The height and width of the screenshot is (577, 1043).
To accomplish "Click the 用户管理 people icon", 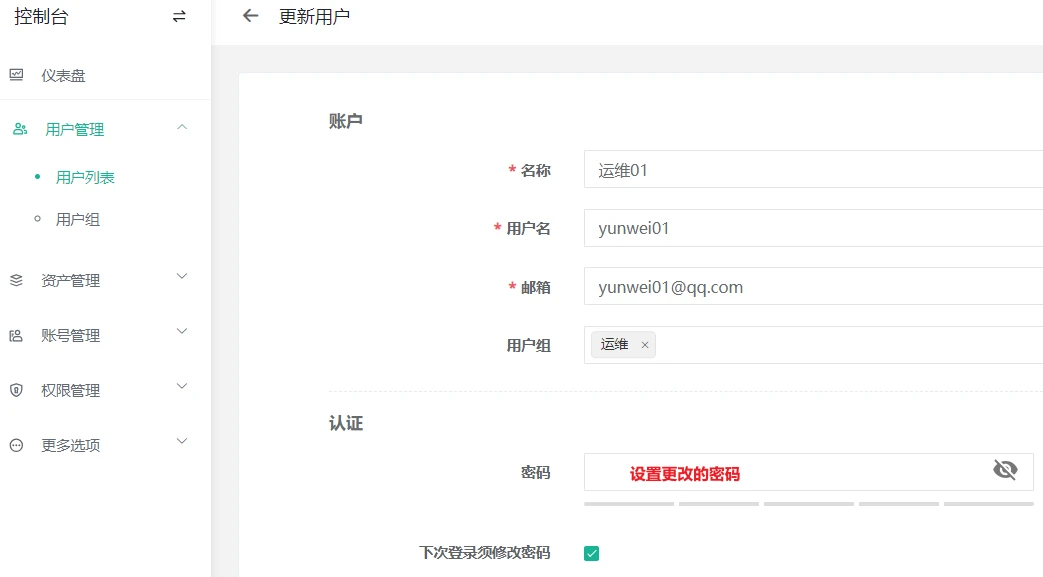I will (x=20, y=129).
